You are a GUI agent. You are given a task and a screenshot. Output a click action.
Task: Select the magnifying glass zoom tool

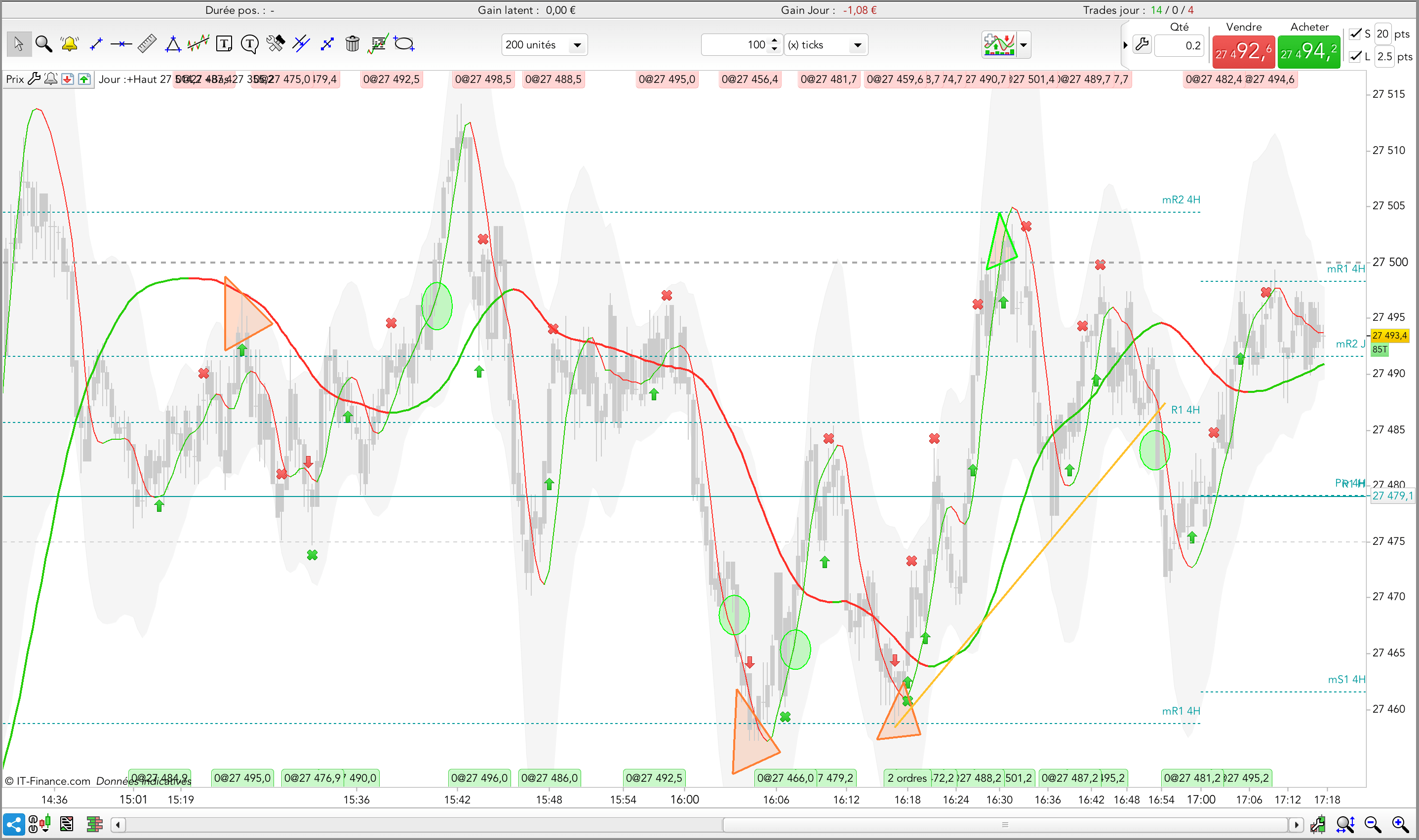tap(43, 44)
